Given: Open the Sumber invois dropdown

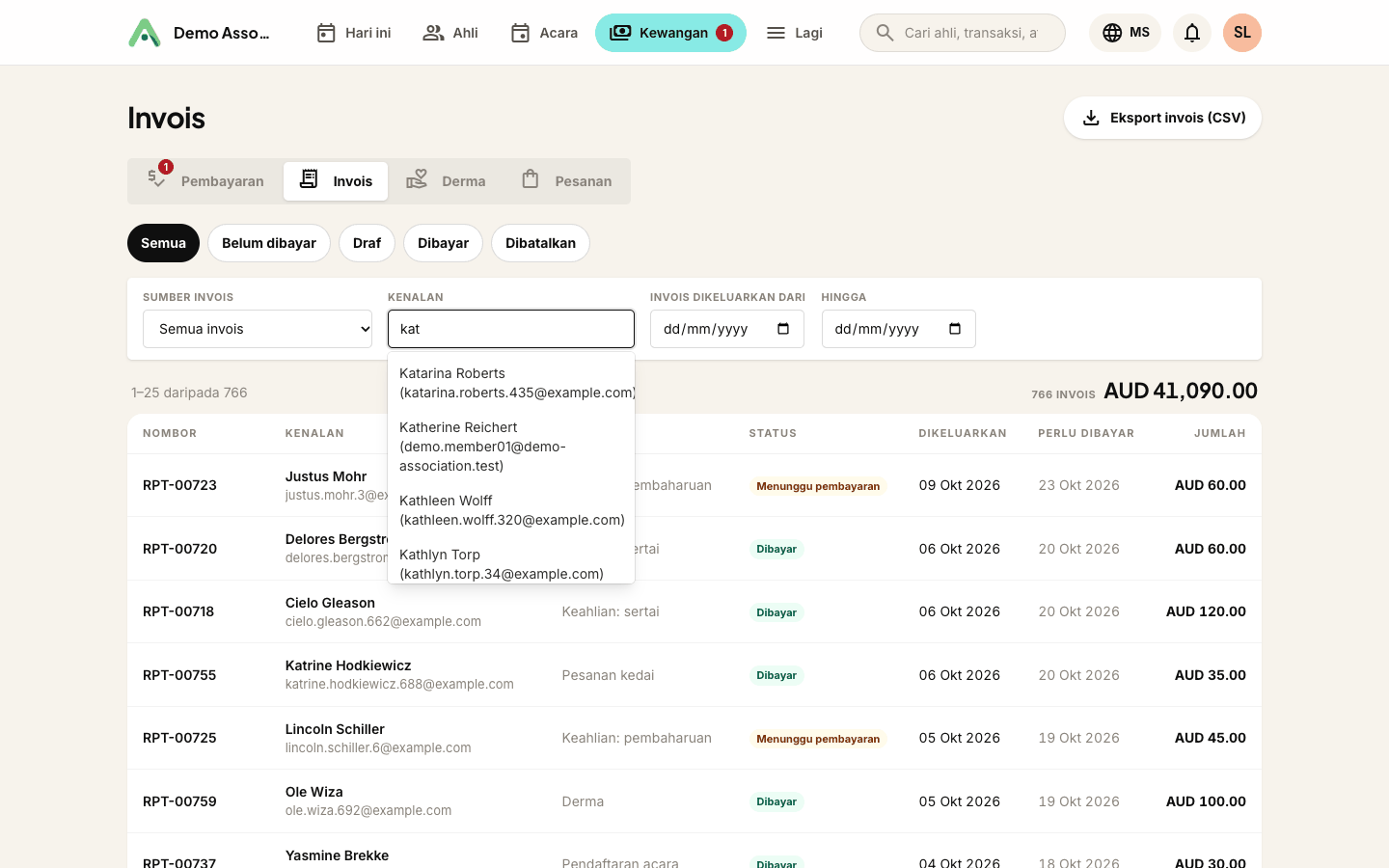Looking at the screenshot, I should (258, 329).
